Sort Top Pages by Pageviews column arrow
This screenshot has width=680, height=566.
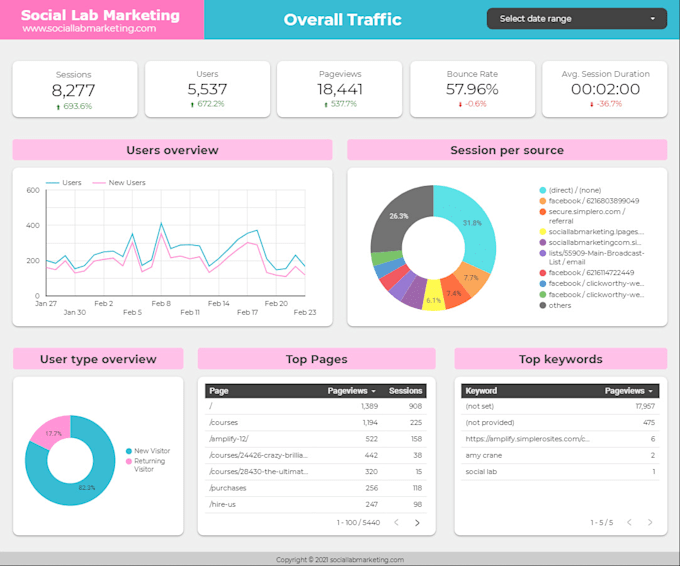[x=373, y=391]
